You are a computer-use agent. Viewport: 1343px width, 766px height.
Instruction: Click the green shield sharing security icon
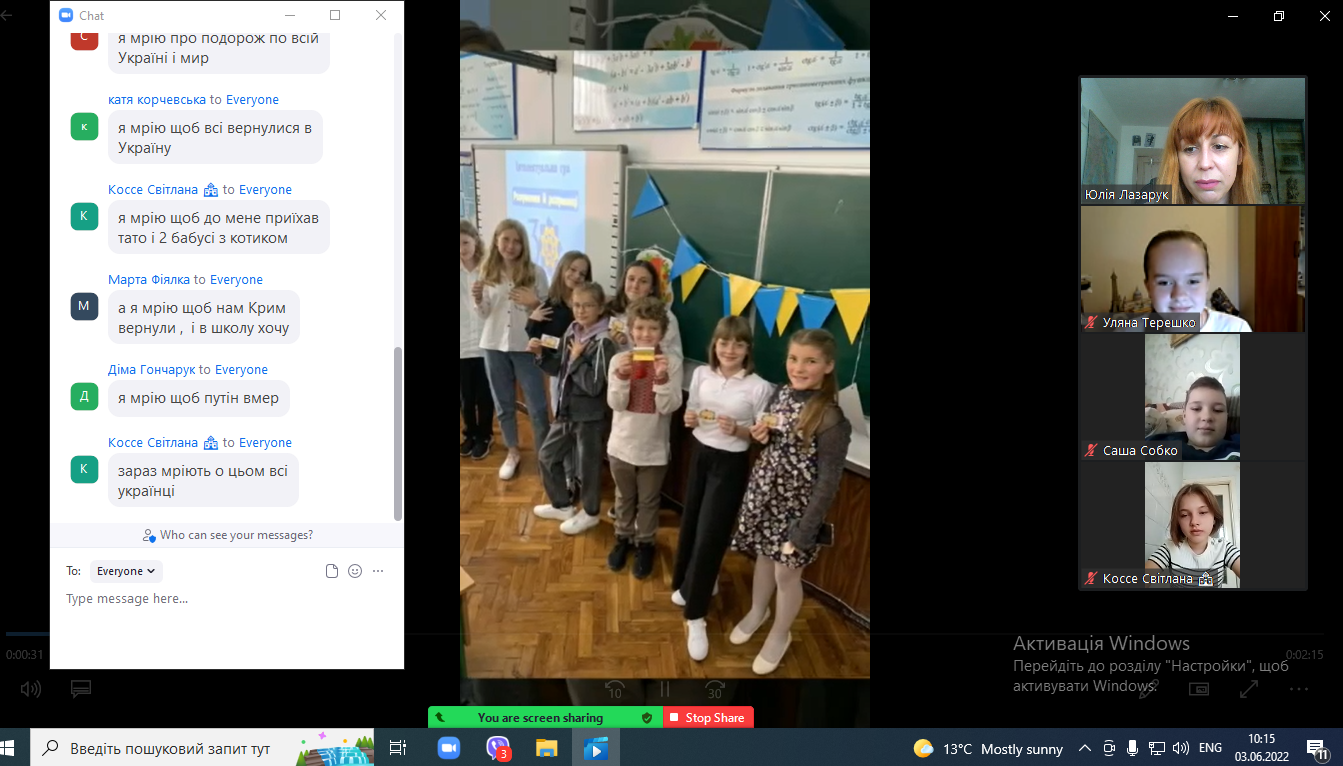(x=647, y=718)
